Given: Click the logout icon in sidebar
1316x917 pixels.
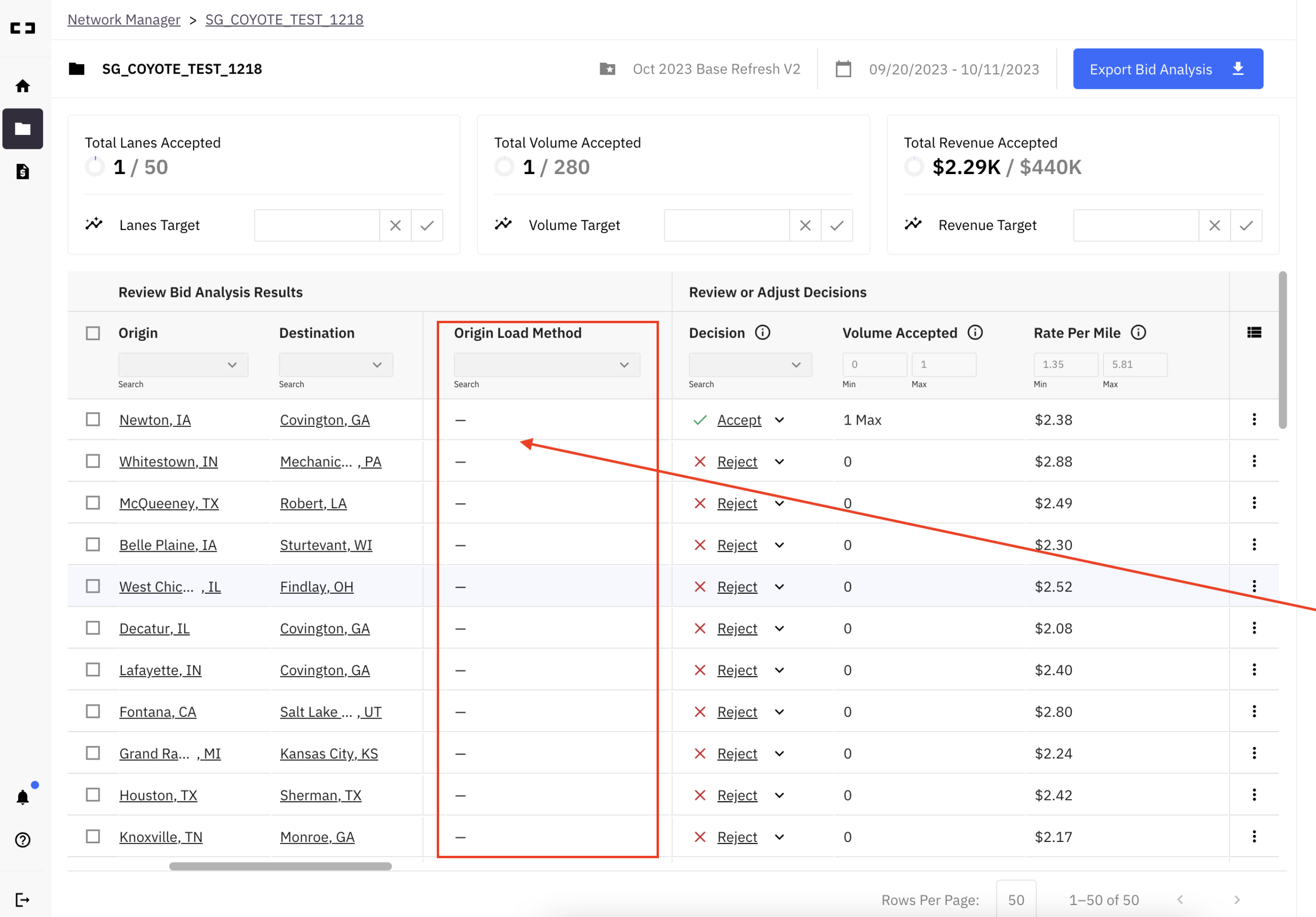Looking at the screenshot, I should (22, 900).
